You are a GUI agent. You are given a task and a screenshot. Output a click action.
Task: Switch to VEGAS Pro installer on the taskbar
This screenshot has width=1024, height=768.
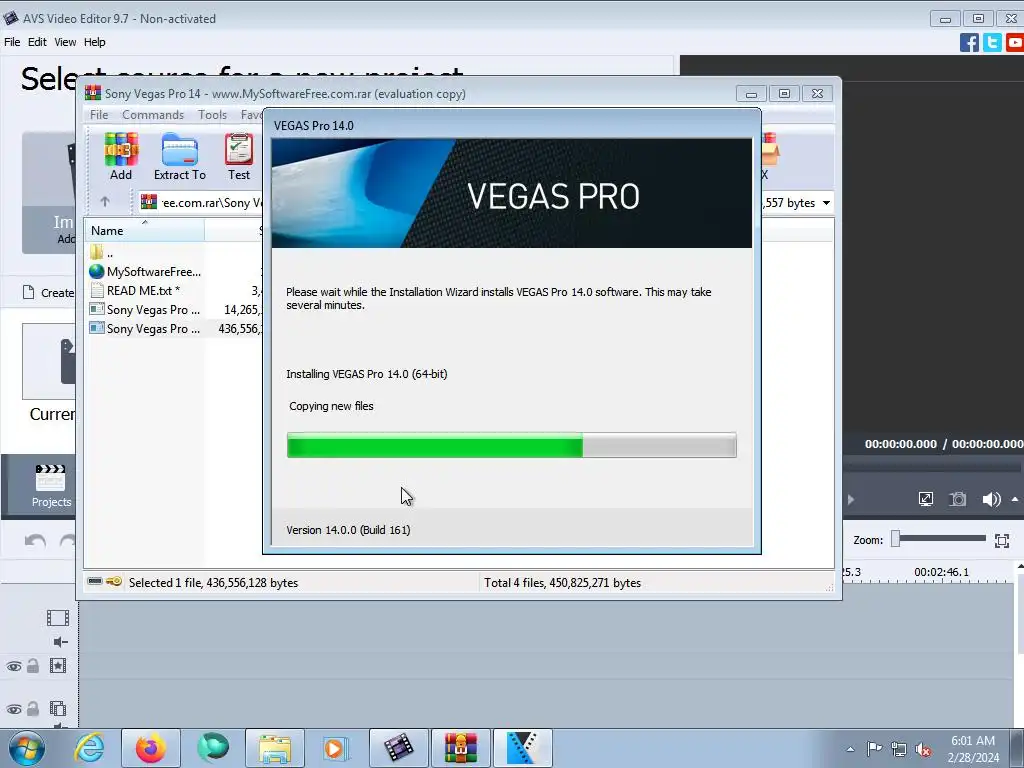click(x=522, y=748)
